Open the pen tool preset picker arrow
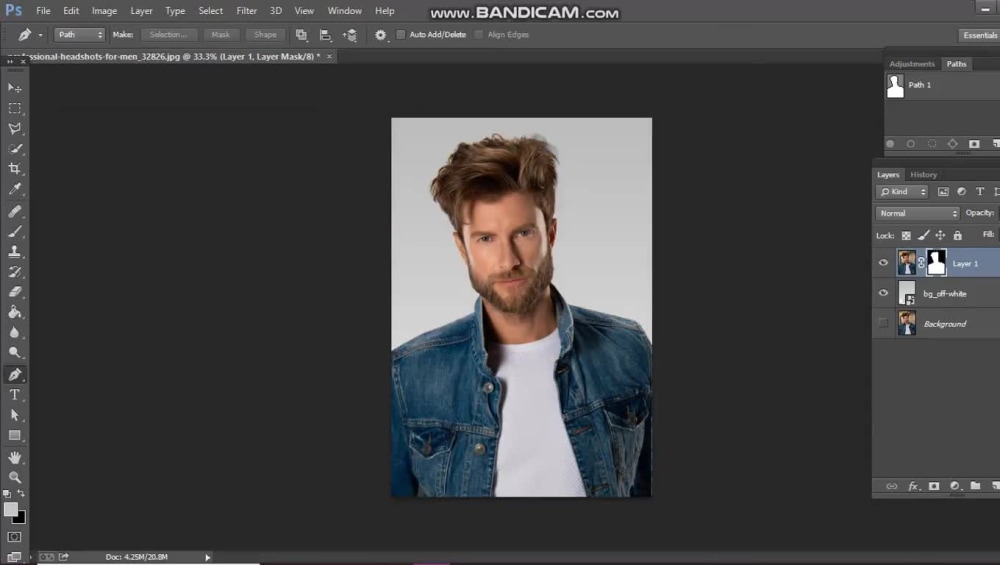Image resolution: width=1000 pixels, height=565 pixels. coord(40,35)
